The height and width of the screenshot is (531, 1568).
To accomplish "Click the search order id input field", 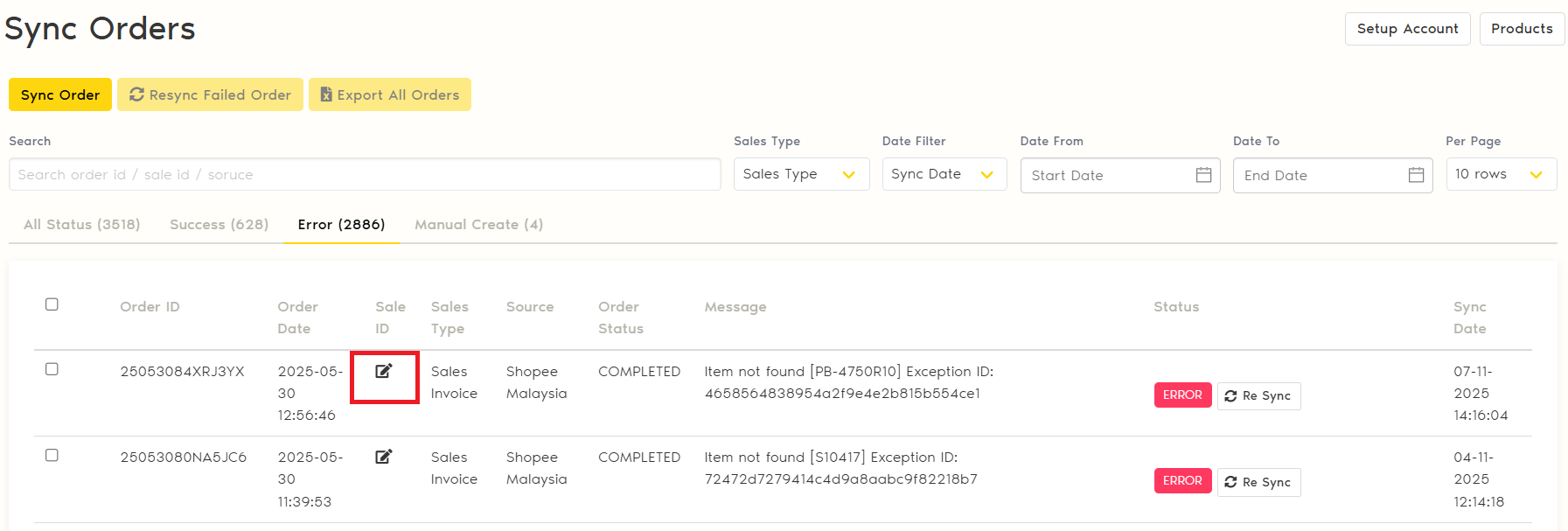I will click(x=364, y=174).
